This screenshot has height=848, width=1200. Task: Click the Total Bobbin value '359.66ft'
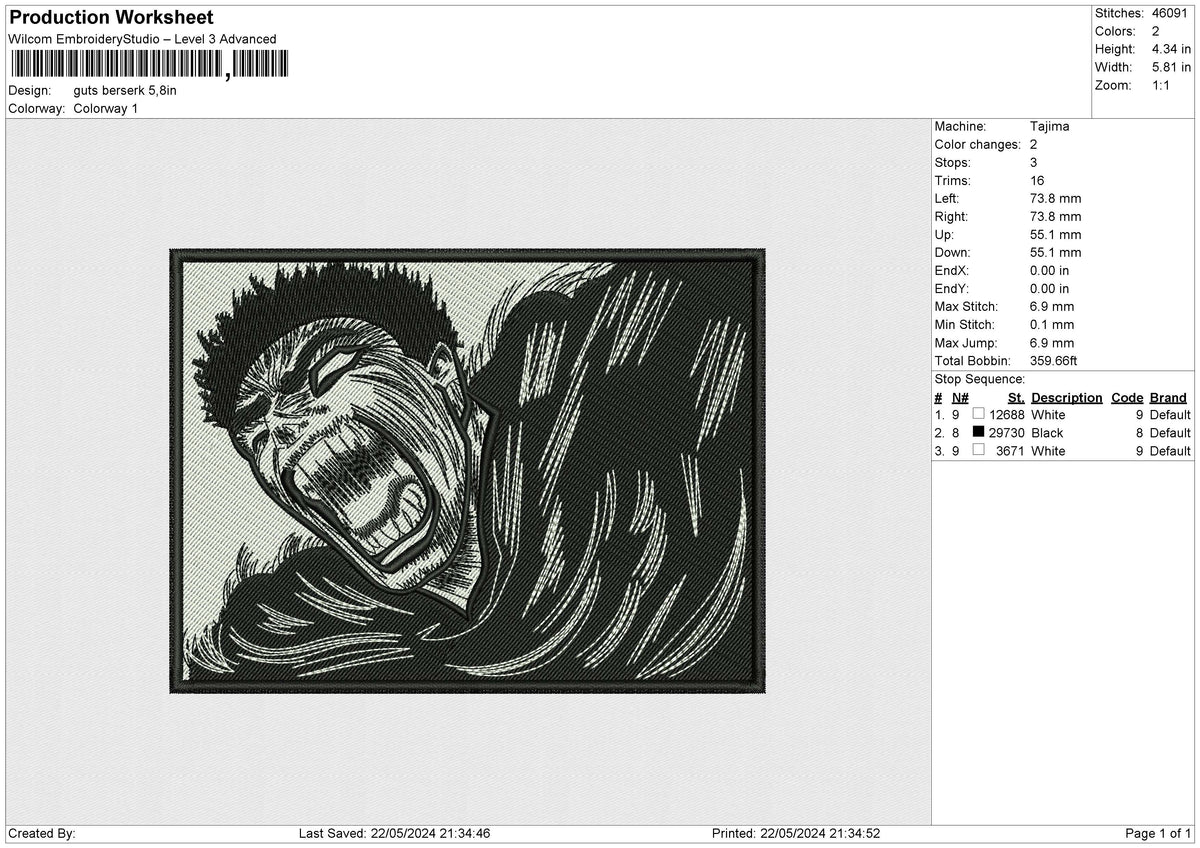(x=1053, y=360)
